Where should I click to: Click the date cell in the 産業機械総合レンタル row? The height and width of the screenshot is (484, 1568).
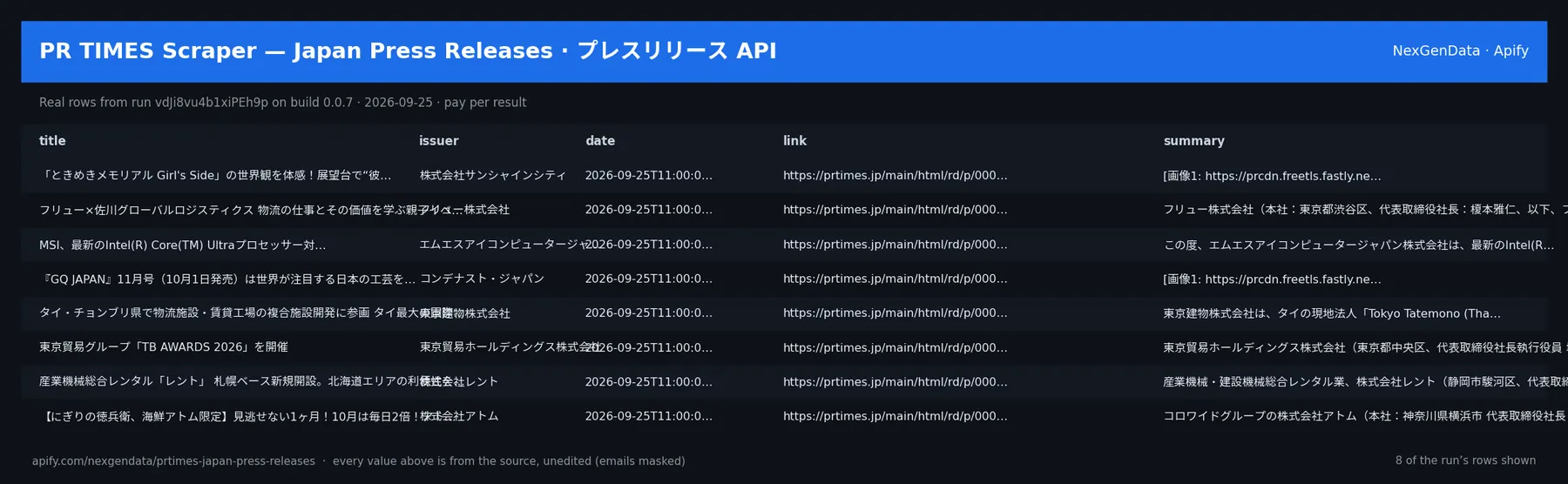(x=649, y=381)
